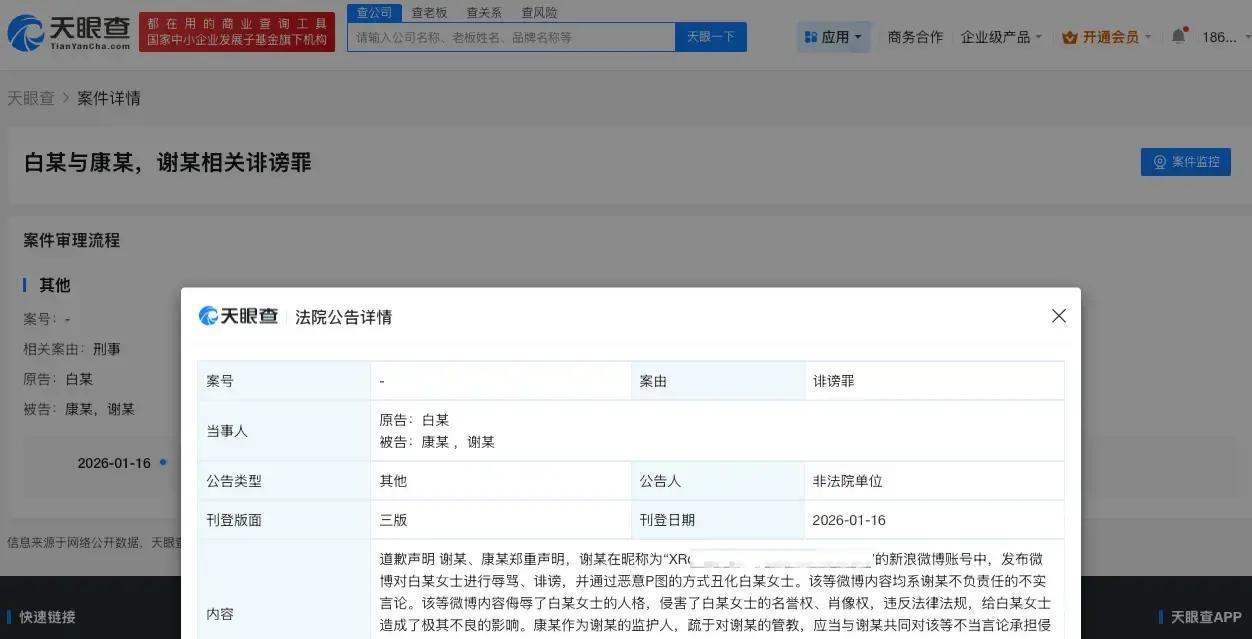Click the 案件详情 breadcrumb text
This screenshot has width=1252, height=639.
[x=109, y=98]
